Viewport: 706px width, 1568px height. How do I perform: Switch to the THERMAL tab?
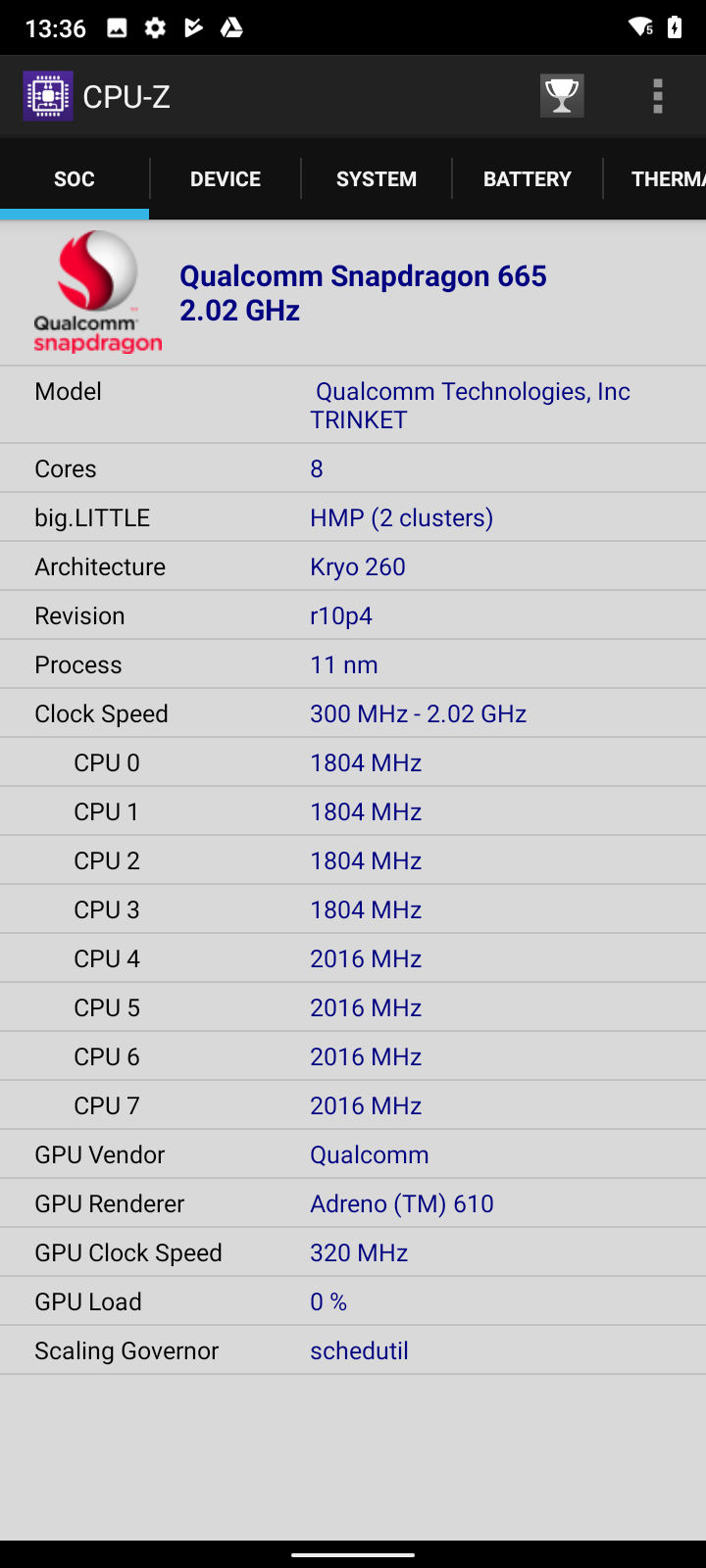[665, 179]
